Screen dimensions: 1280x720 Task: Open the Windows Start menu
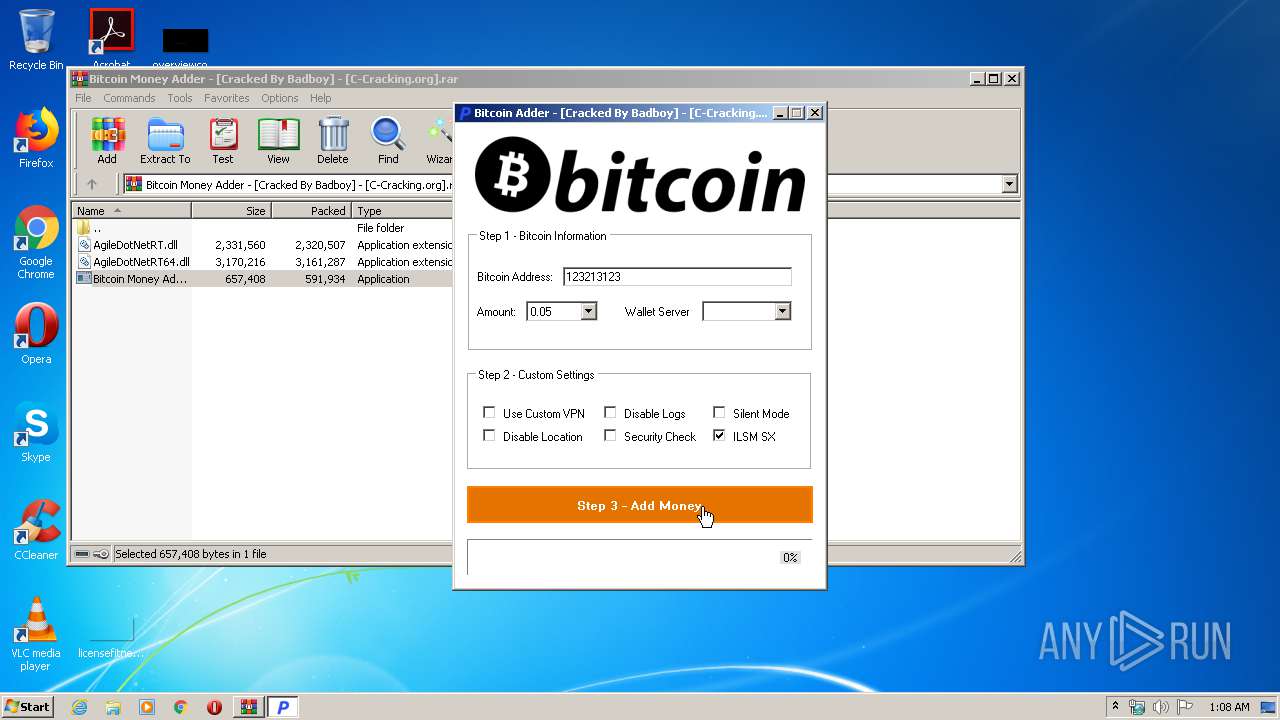(x=28, y=707)
